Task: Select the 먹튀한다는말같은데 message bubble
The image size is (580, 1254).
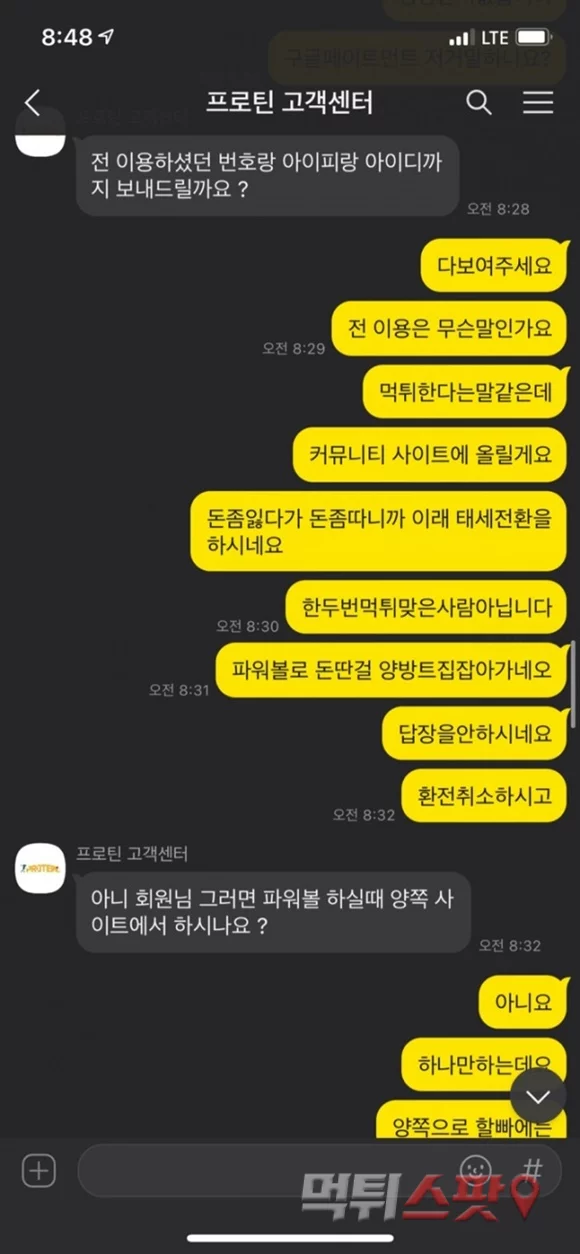Action: coord(465,392)
